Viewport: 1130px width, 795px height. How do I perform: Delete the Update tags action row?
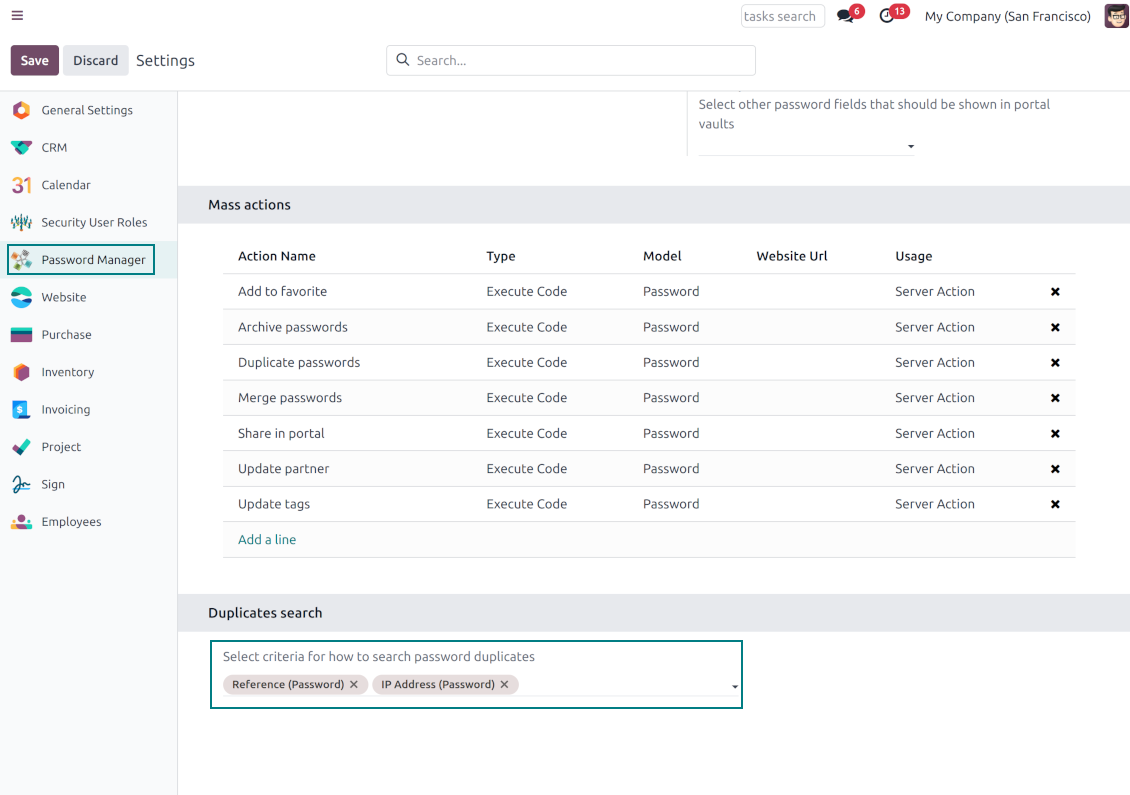click(x=1055, y=505)
